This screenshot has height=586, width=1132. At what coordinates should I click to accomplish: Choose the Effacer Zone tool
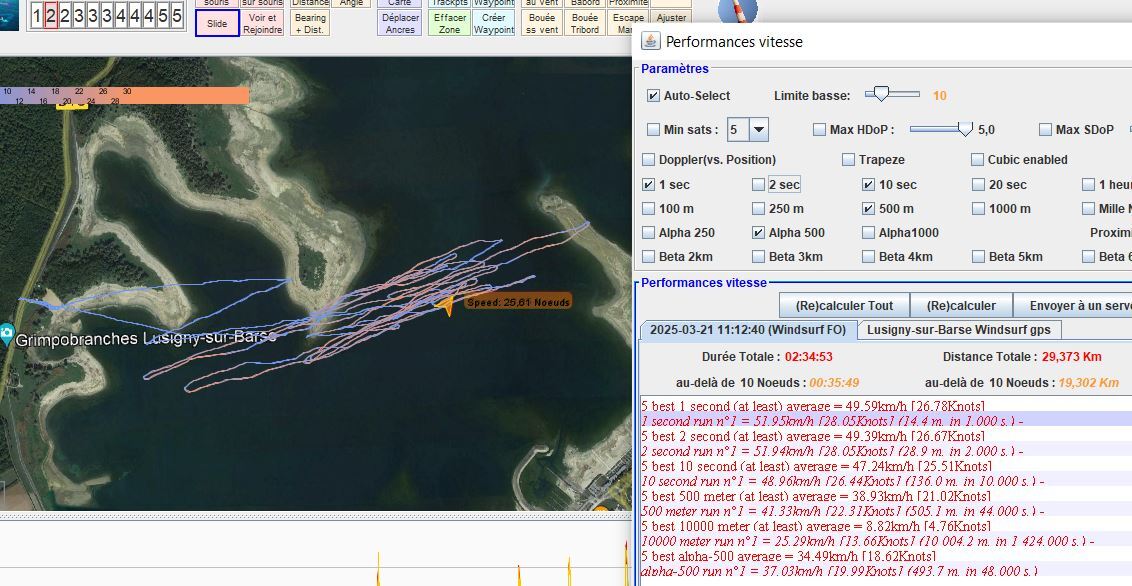451,23
